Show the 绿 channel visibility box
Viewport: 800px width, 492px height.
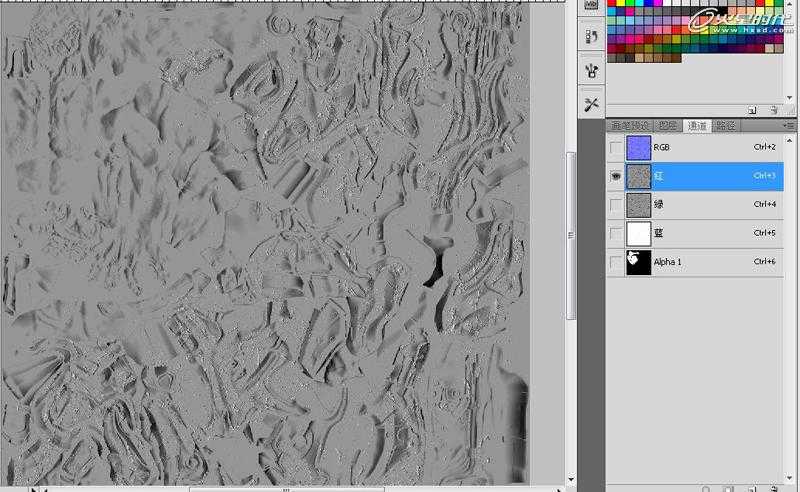pos(616,205)
